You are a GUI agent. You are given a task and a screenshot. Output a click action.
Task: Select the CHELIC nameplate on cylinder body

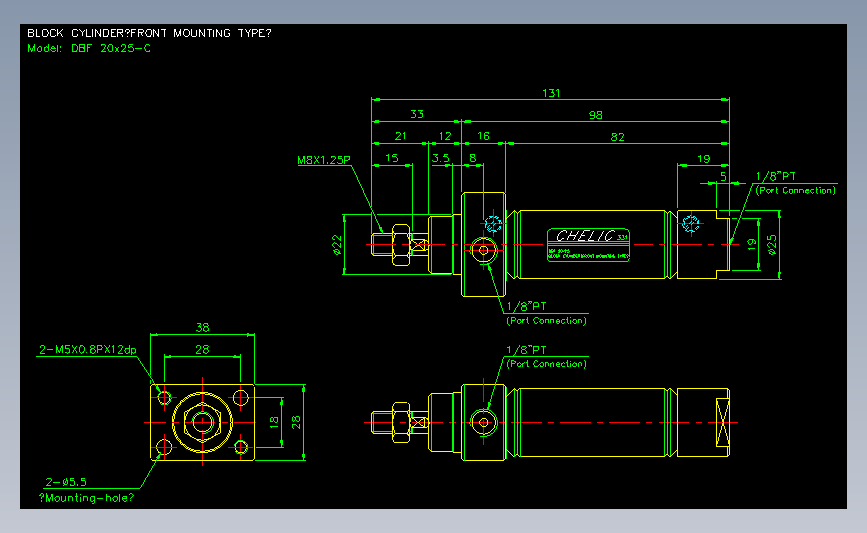(588, 244)
